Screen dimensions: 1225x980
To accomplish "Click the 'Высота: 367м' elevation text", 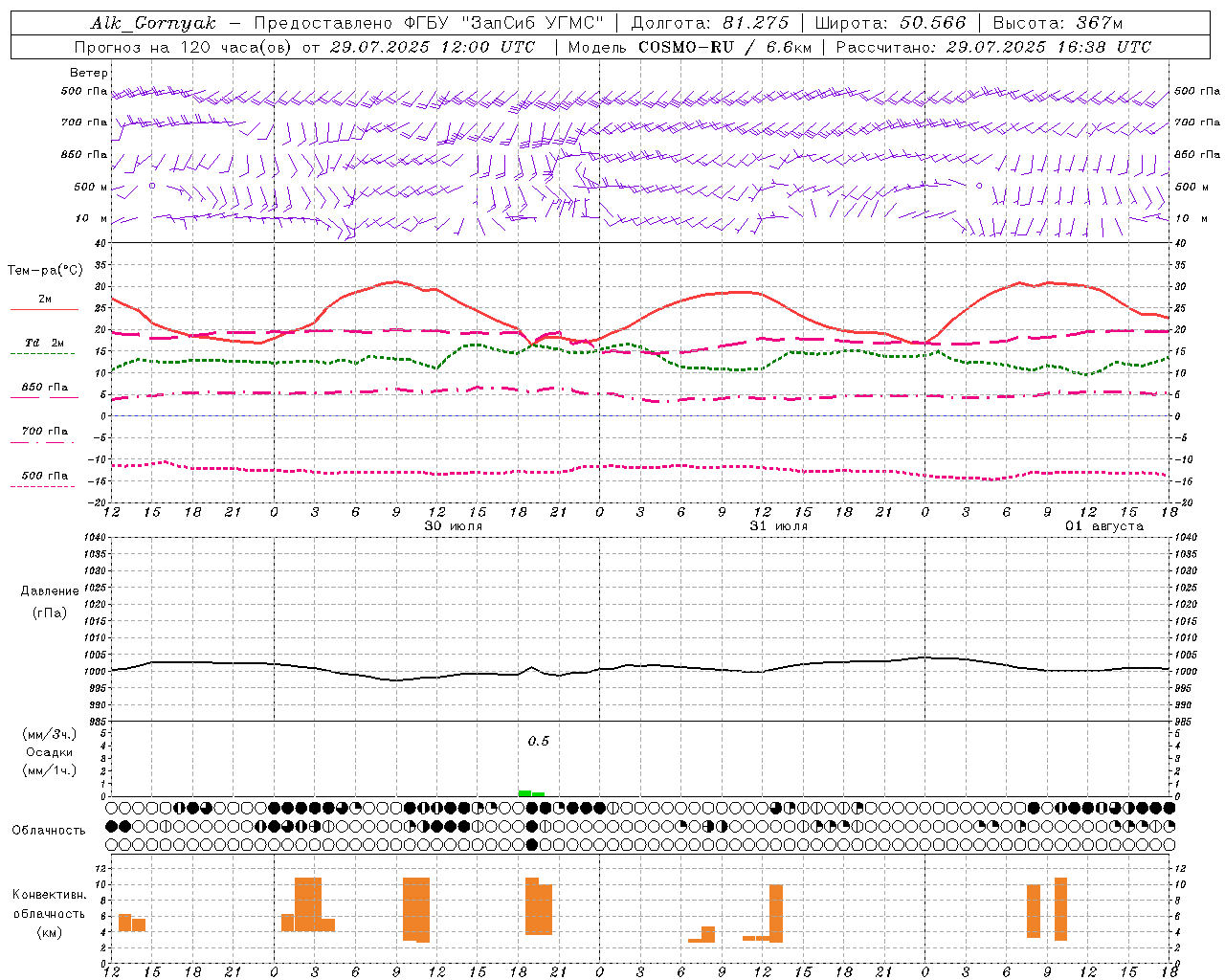I will (x=1058, y=23).
